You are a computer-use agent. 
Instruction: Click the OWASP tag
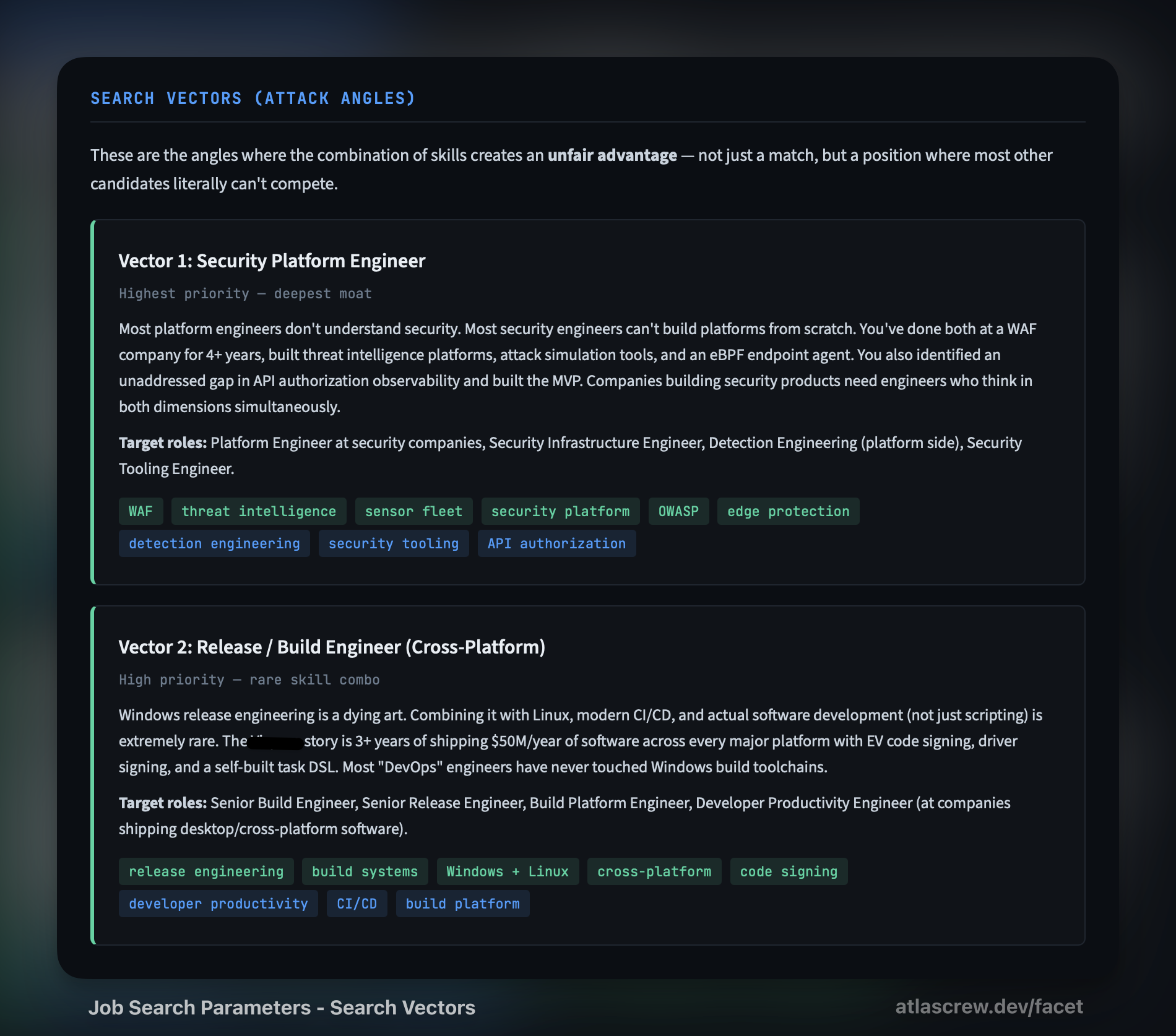[678, 511]
